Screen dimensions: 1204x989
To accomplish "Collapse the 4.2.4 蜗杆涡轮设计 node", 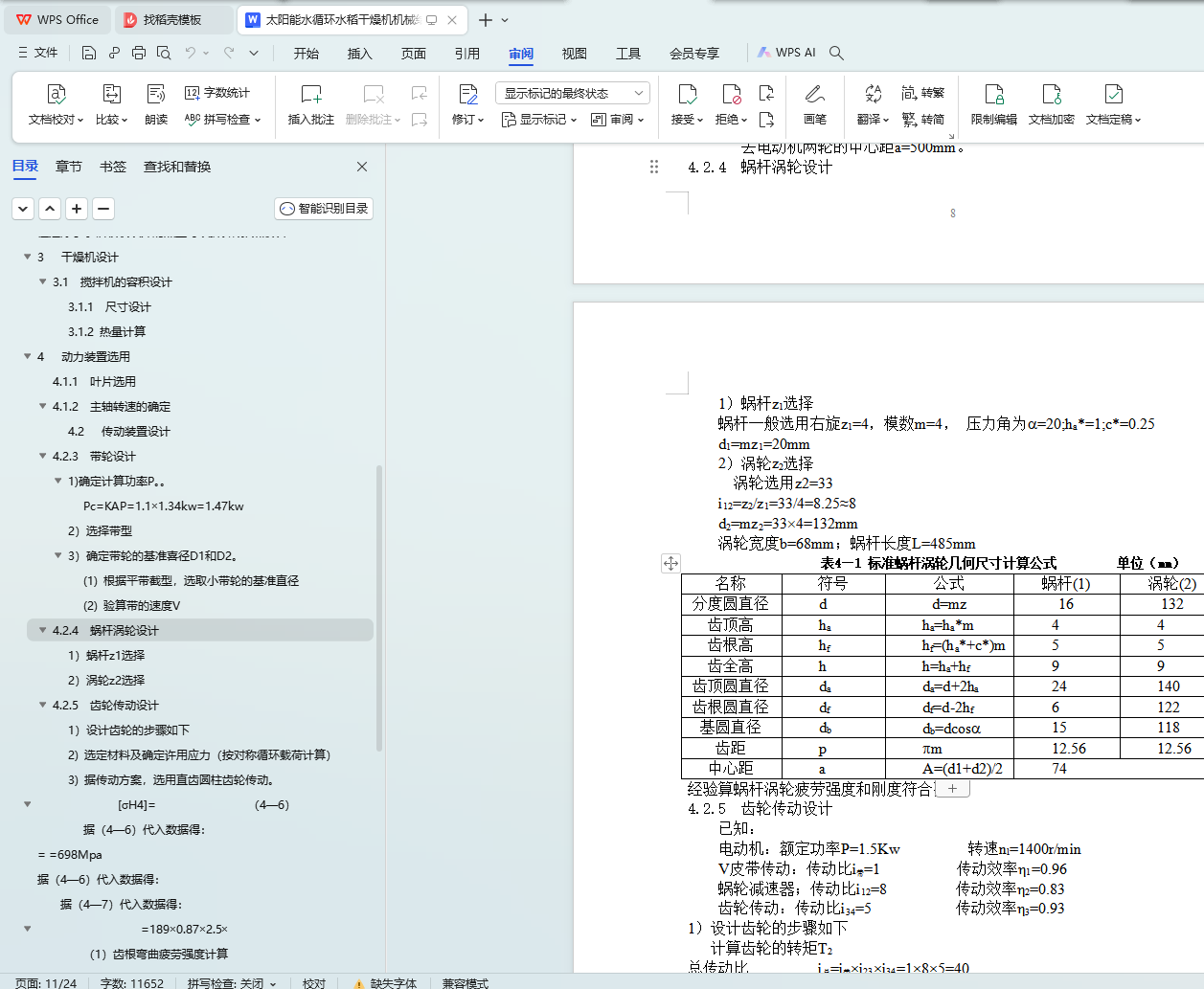I will click(x=43, y=630).
